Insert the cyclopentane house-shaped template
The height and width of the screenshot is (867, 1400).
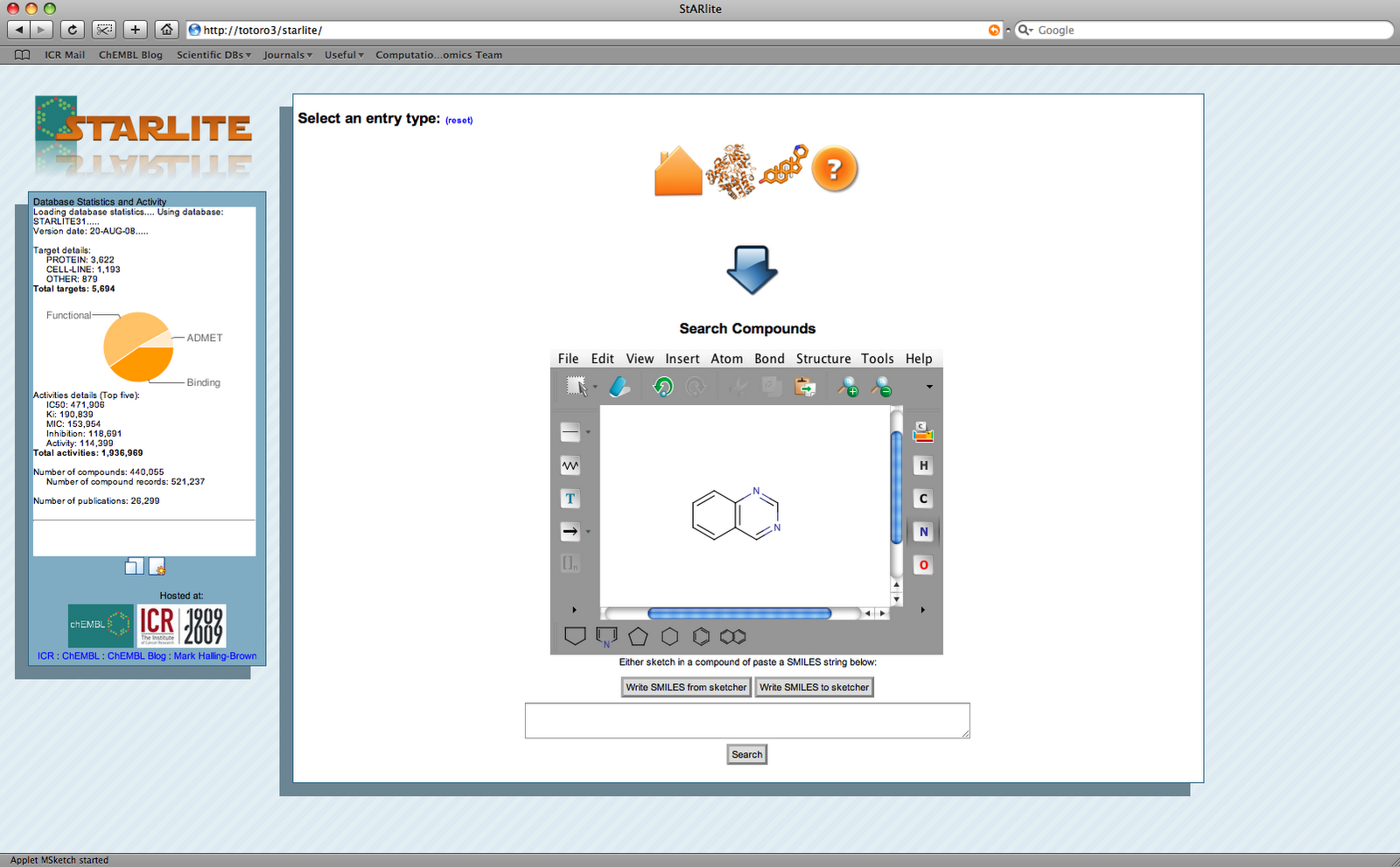(575, 637)
